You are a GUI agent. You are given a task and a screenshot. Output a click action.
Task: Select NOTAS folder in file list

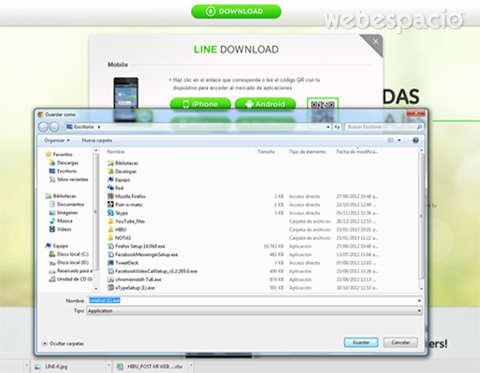pos(119,238)
